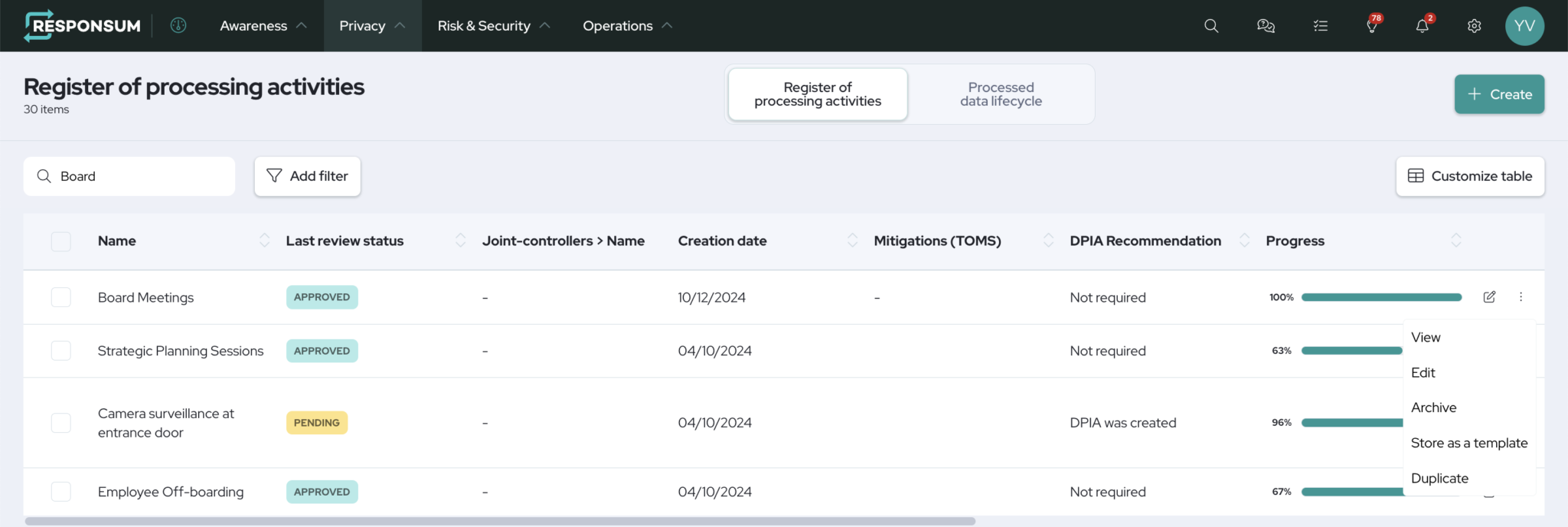This screenshot has width=1568, height=527.
Task: Click the 30 items count text
Action: click(47, 110)
